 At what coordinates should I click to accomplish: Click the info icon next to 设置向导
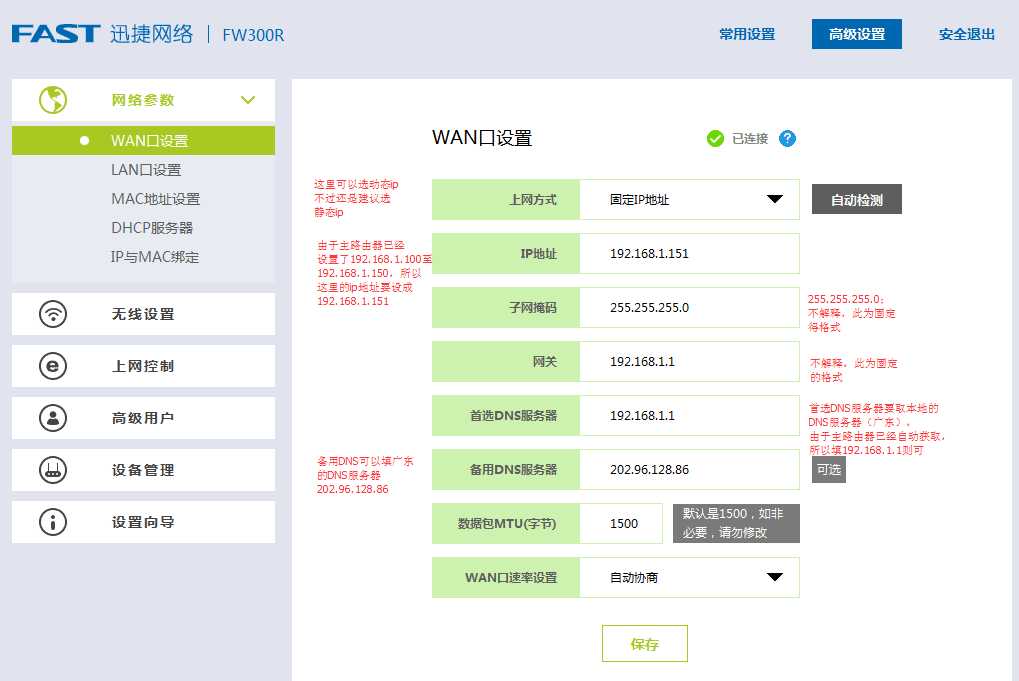[x=52, y=521]
